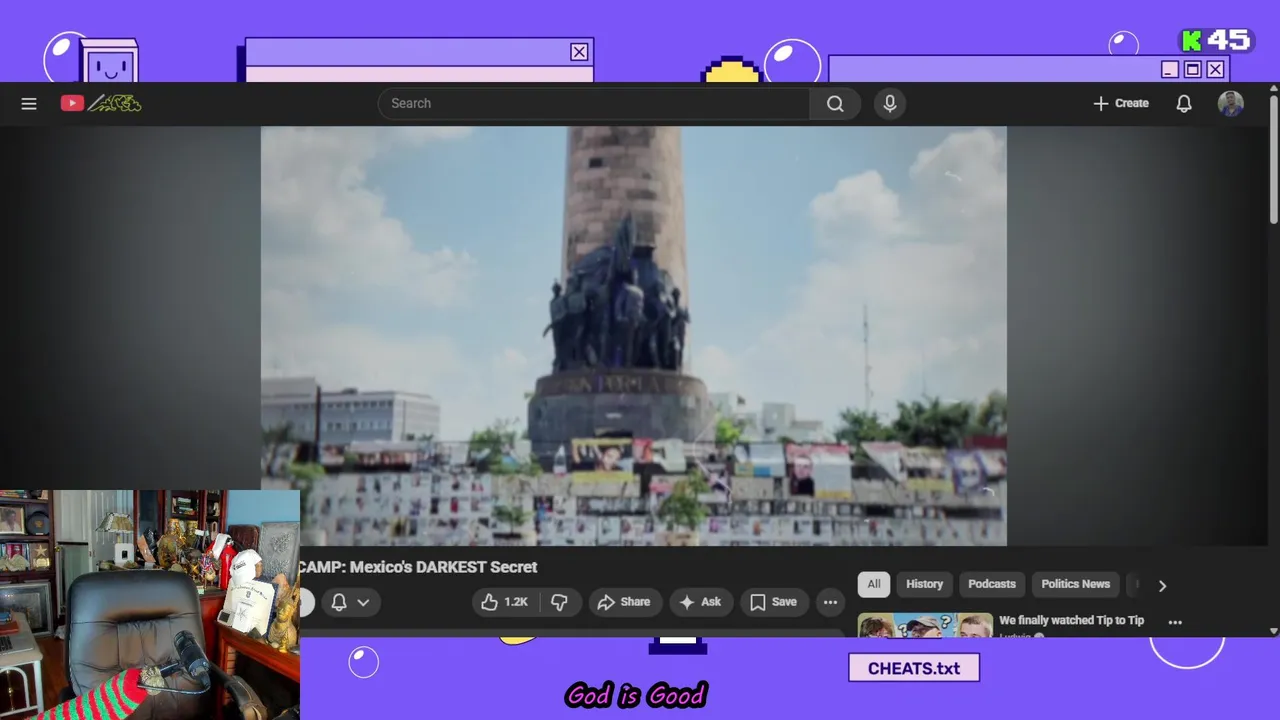Screen dimensions: 1280x720
Task: Open the account avatar menu
Action: pyautogui.click(x=1231, y=103)
